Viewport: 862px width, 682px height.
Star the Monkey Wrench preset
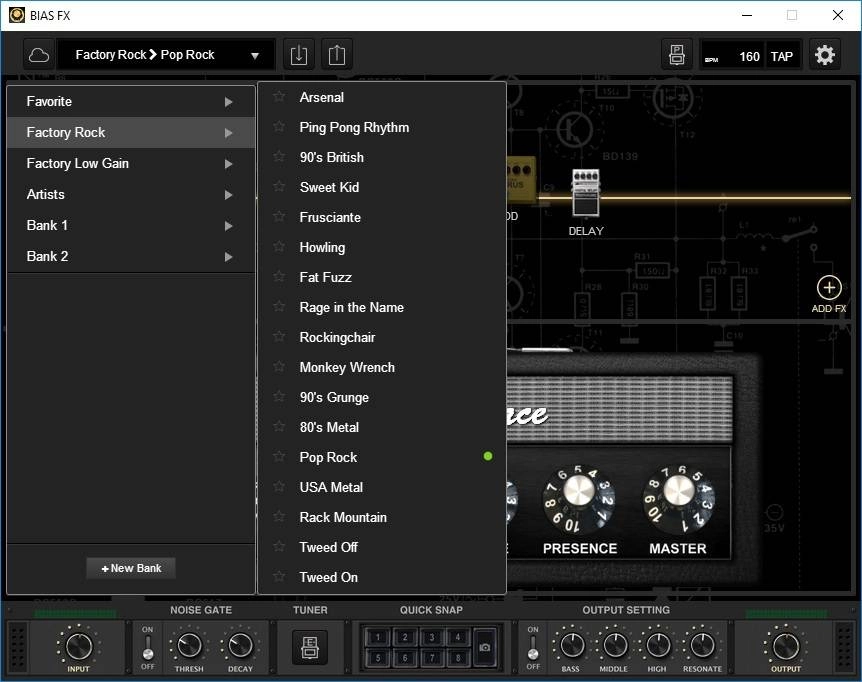tap(279, 367)
